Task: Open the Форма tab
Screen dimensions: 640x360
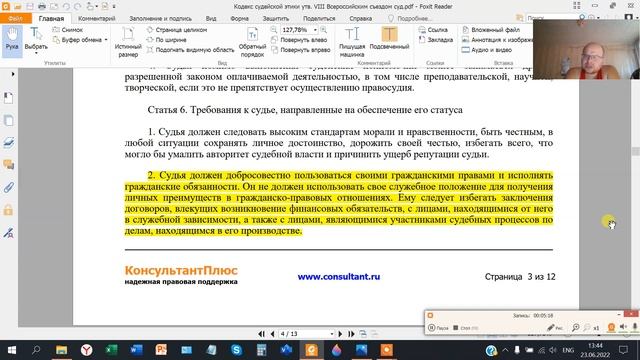Action: click(240, 18)
